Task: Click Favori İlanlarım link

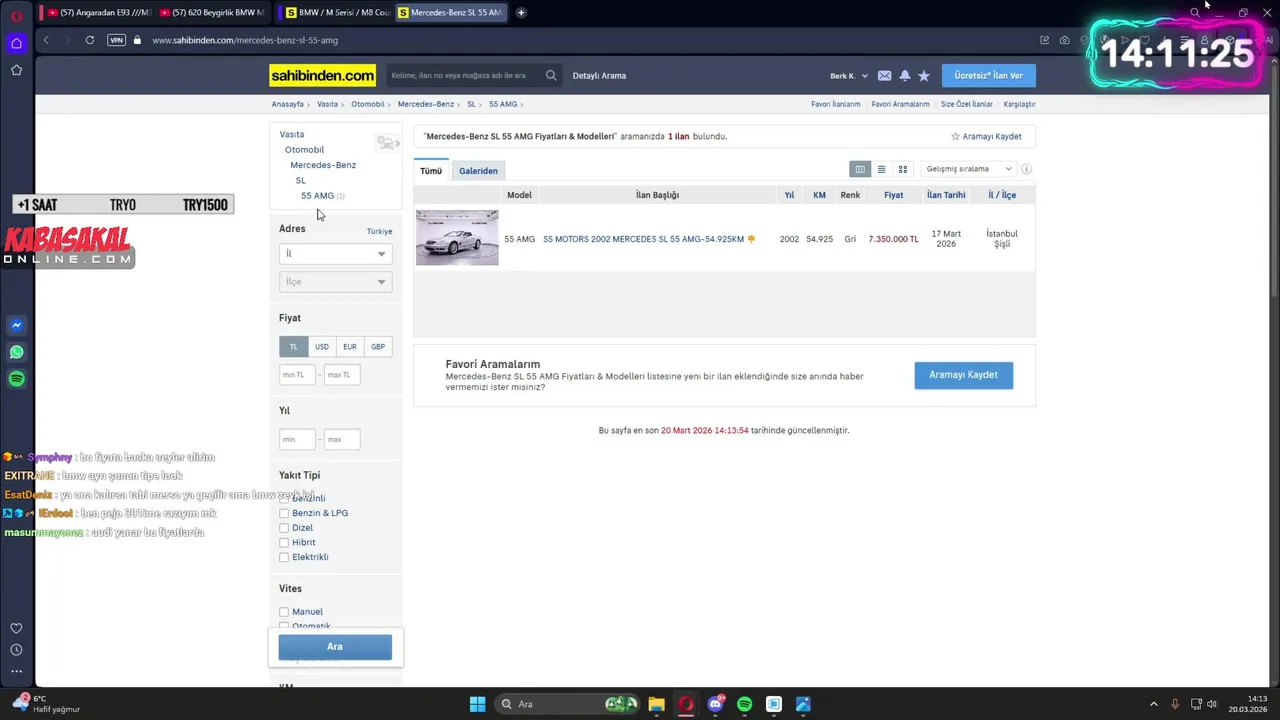Action: click(835, 104)
